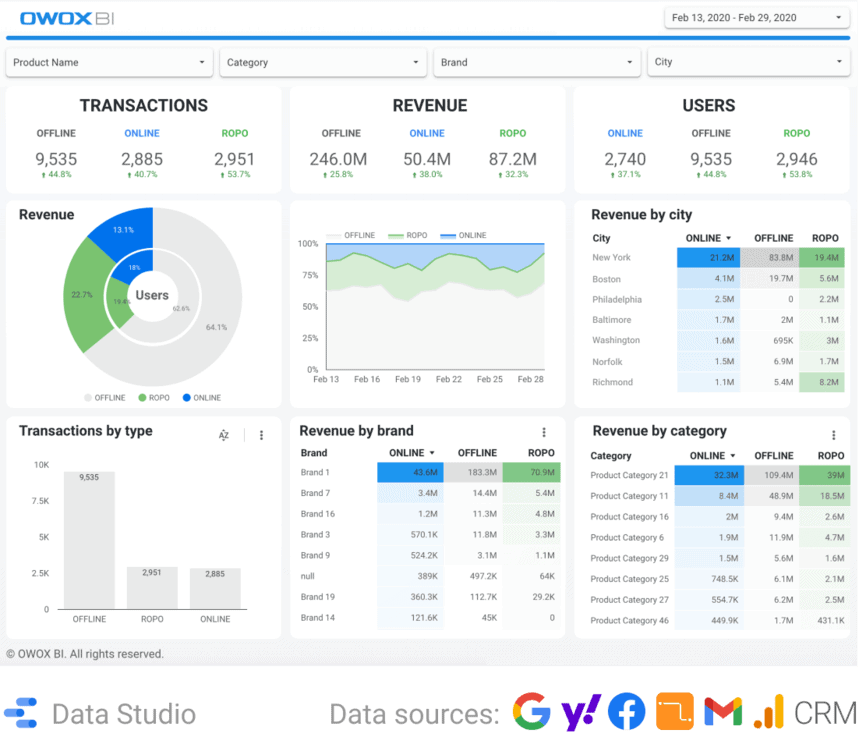Screen dimensions: 859x744
Task: Open the date range dropdown
Action: click(x=755, y=18)
